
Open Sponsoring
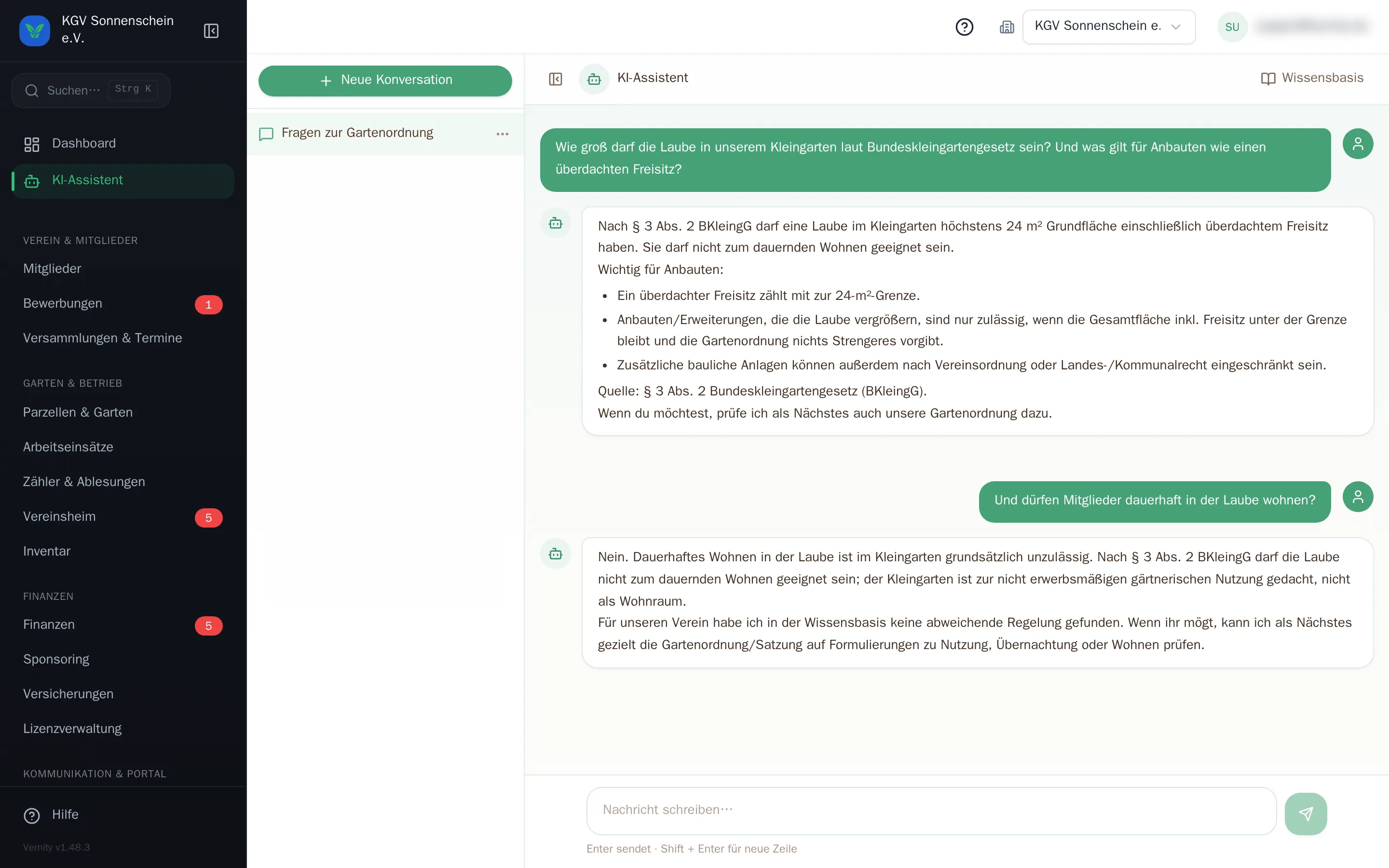click(123, 660)
